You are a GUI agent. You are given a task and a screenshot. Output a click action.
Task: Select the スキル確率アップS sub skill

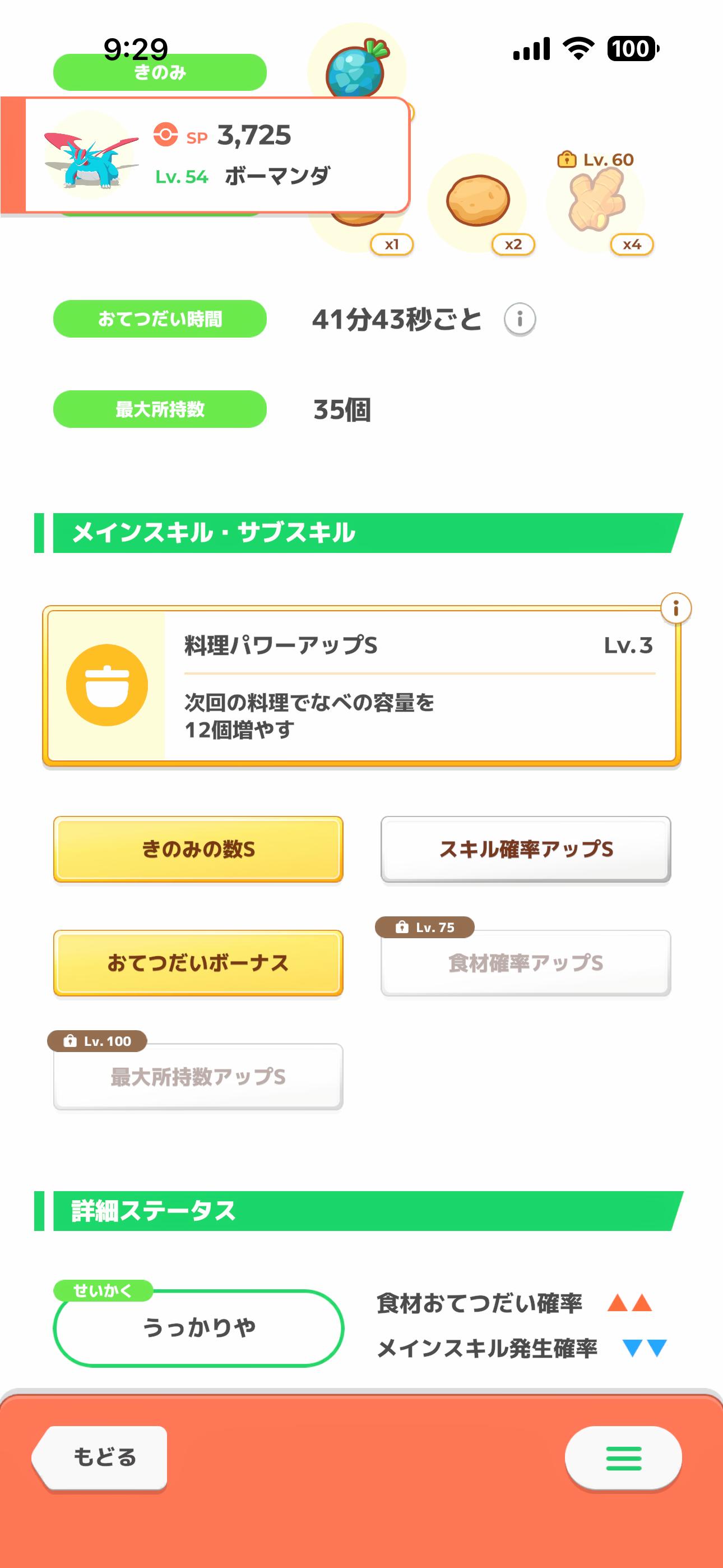526,848
